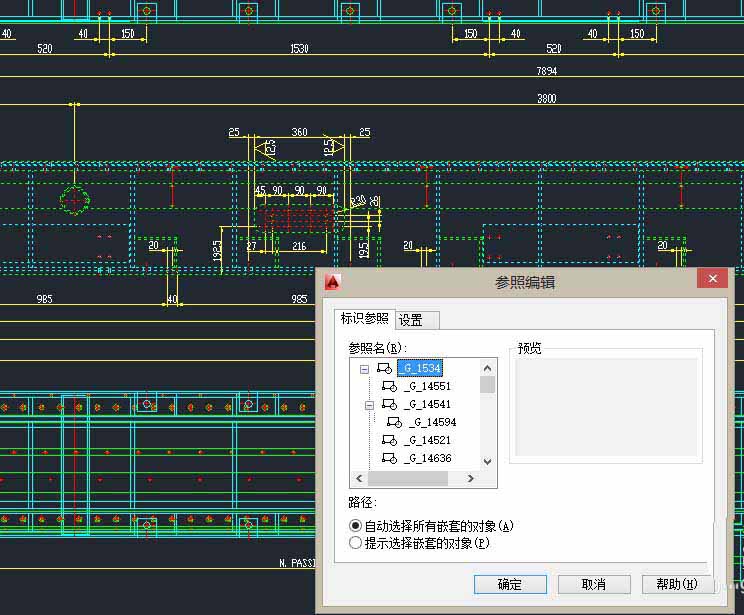Click the reference list scroll down arrow

[x=487, y=461]
